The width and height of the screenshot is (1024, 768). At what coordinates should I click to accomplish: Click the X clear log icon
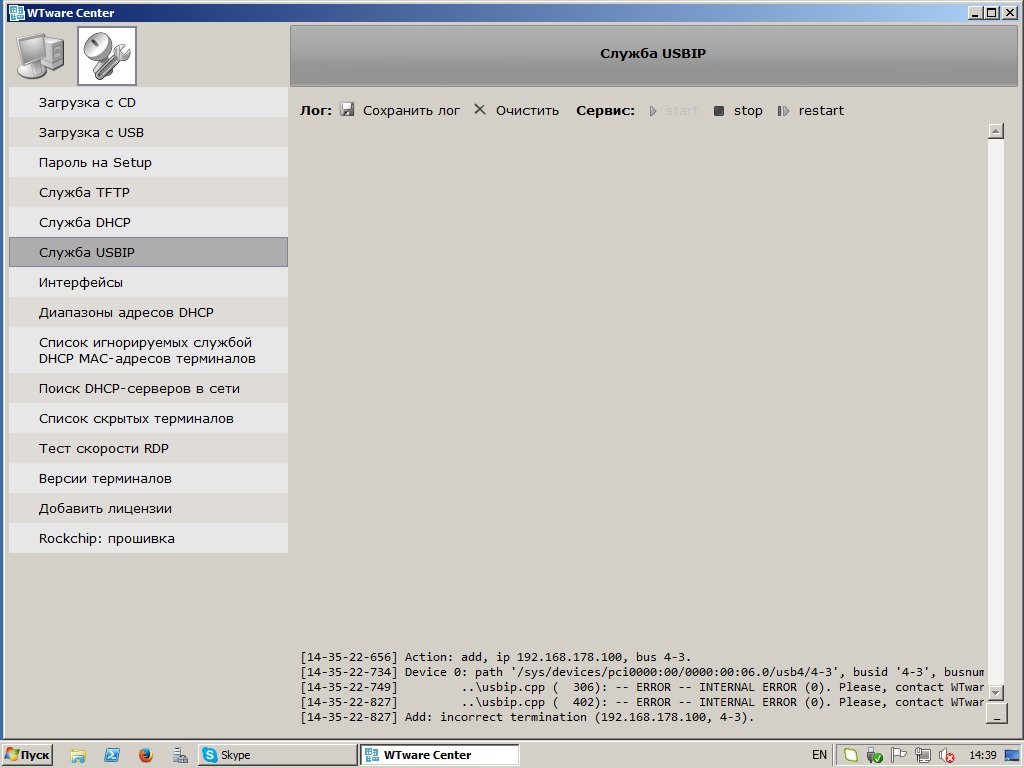[480, 110]
